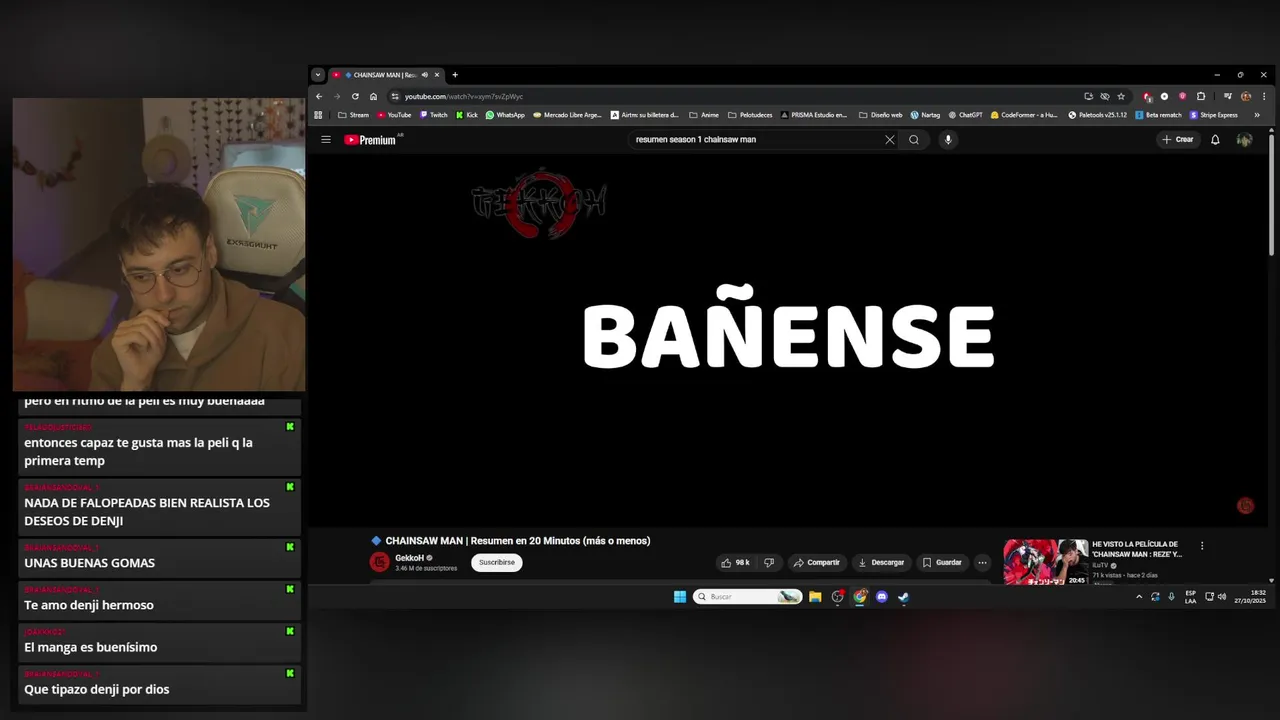Open the YouTube bookmark

pos(394,115)
